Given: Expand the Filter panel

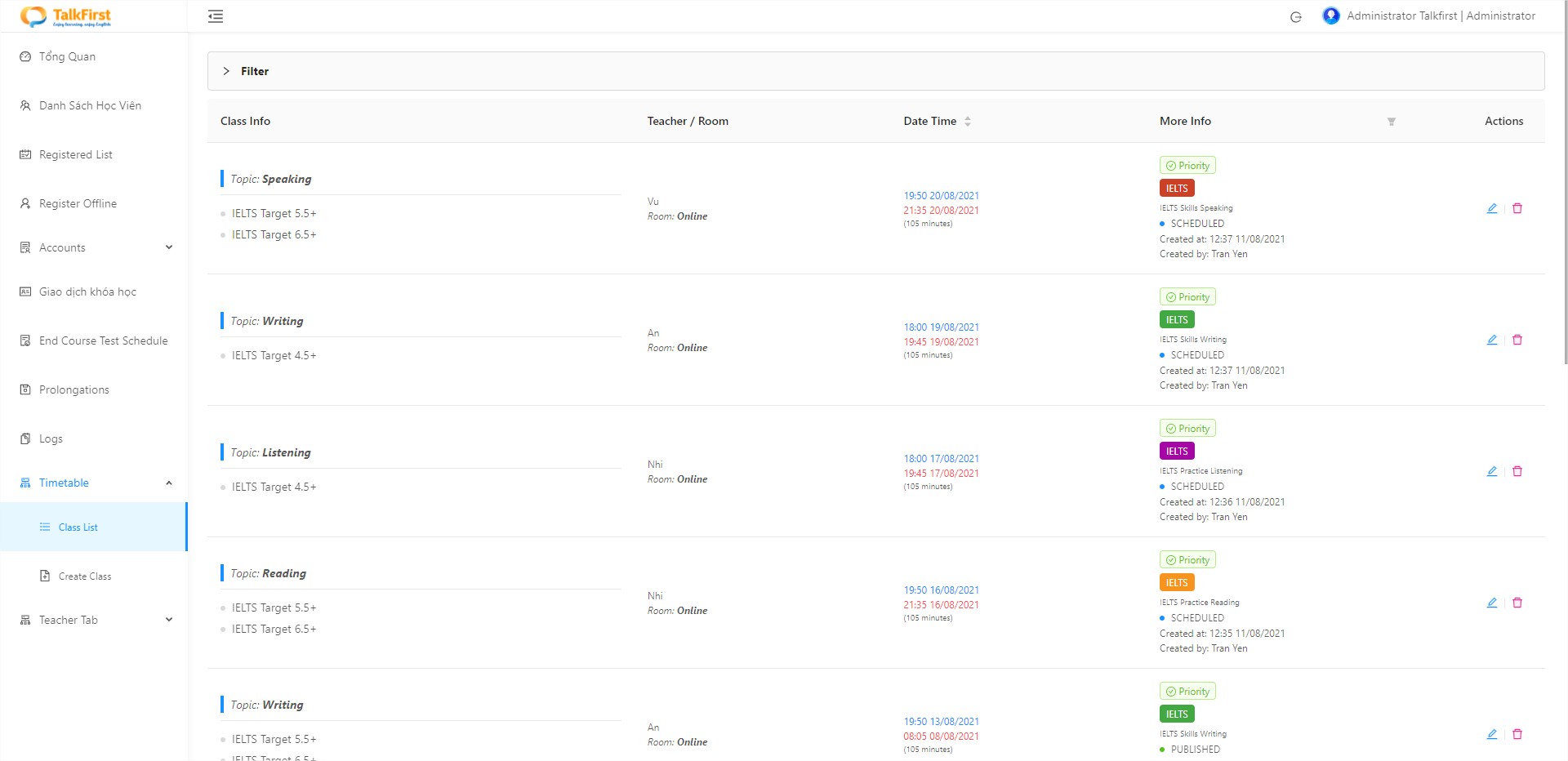Looking at the screenshot, I should [875, 71].
